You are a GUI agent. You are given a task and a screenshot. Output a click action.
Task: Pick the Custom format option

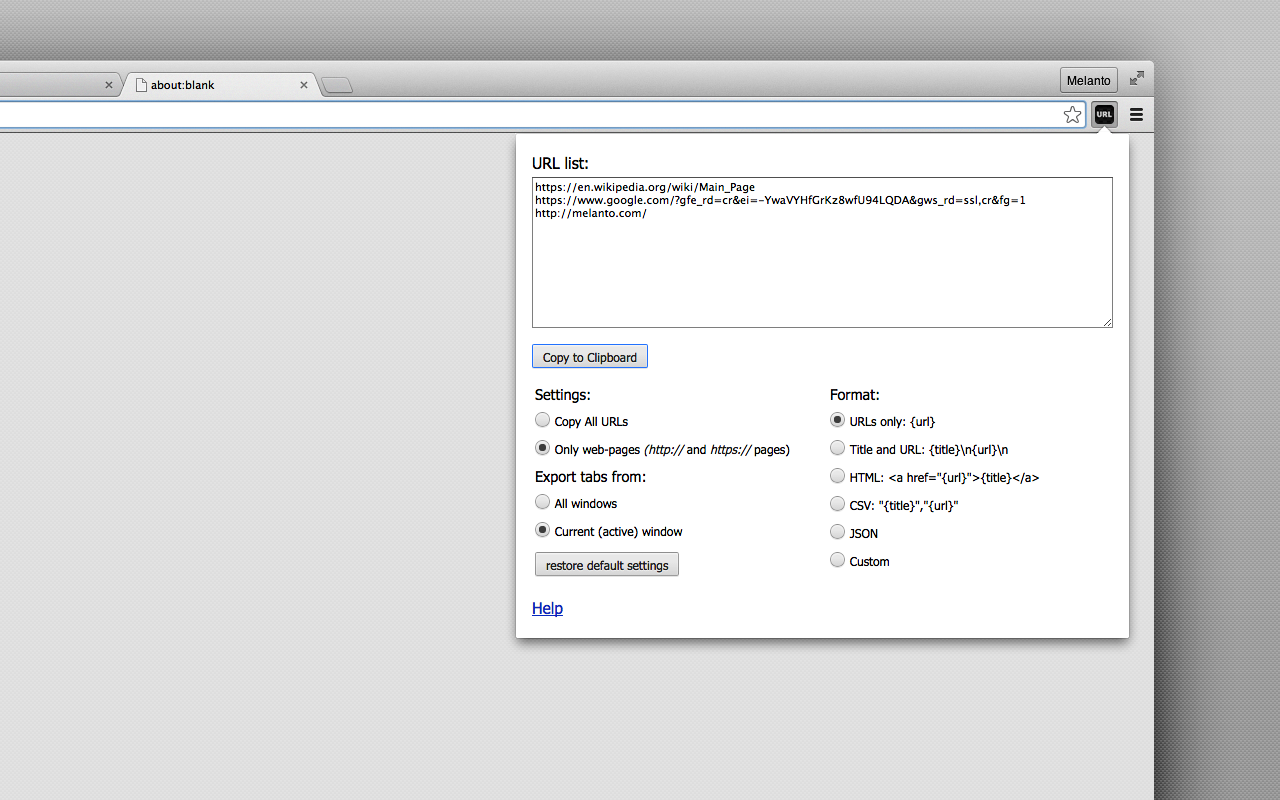point(837,560)
